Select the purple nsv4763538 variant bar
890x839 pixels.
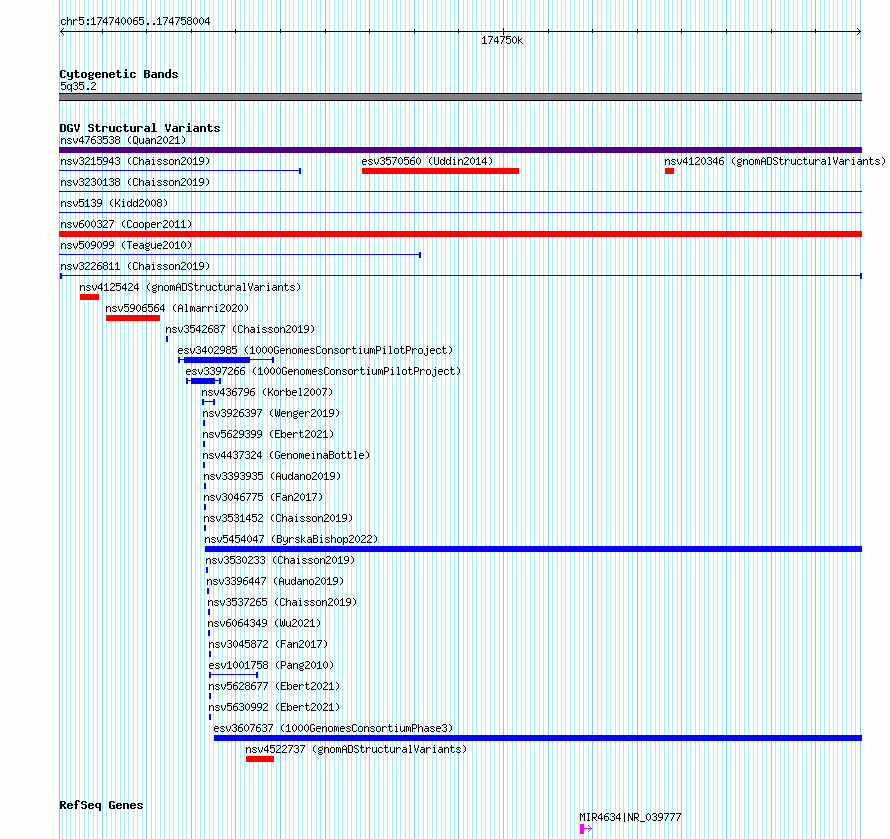tap(460, 150)
